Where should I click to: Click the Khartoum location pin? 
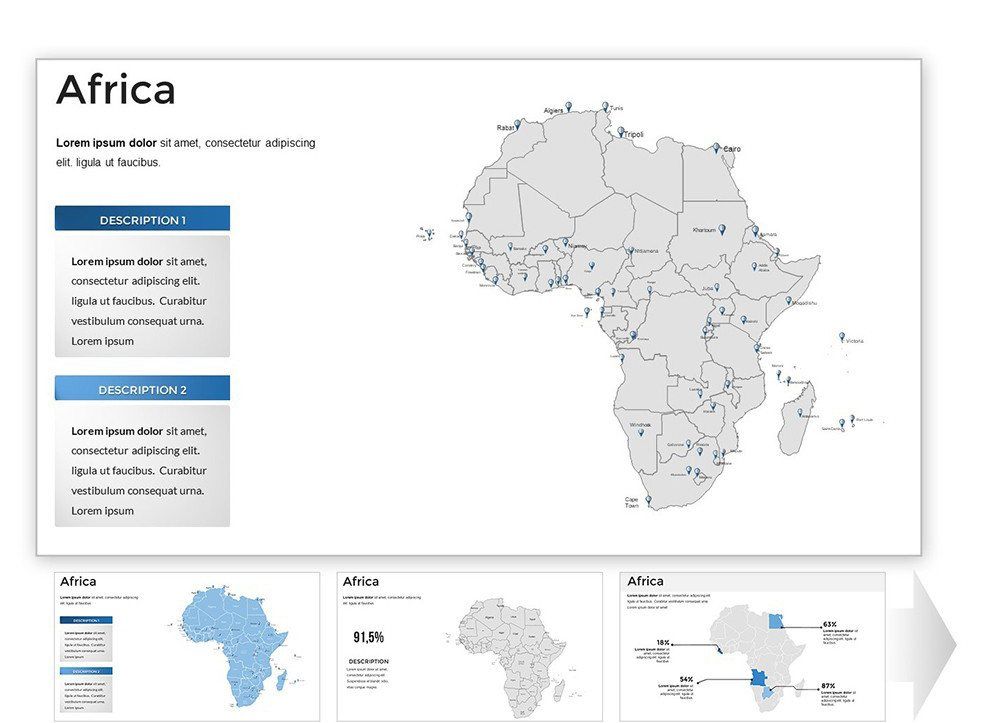[x=722, y=229]
